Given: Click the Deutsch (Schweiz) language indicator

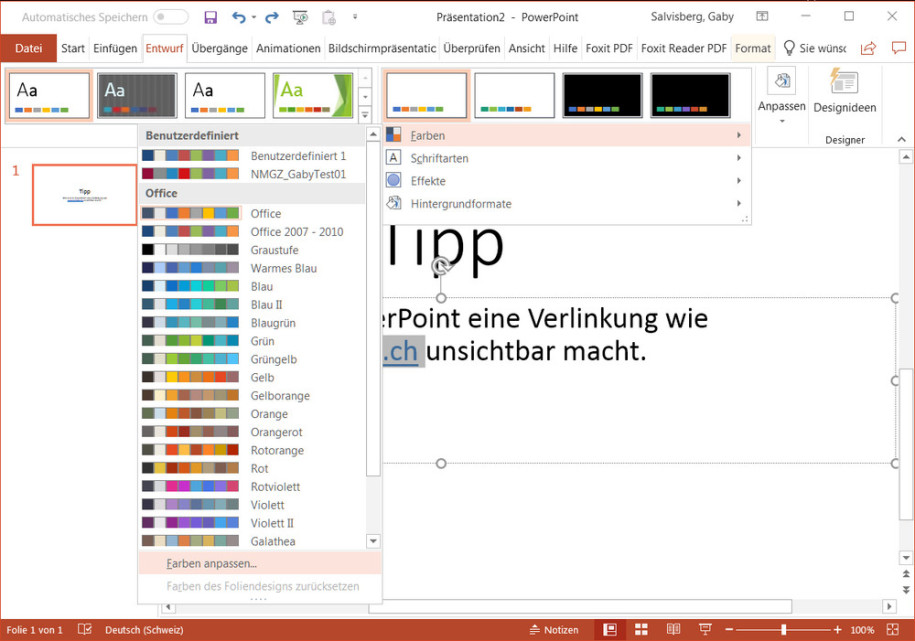Looking at the screenshot, I should (144, 629).
